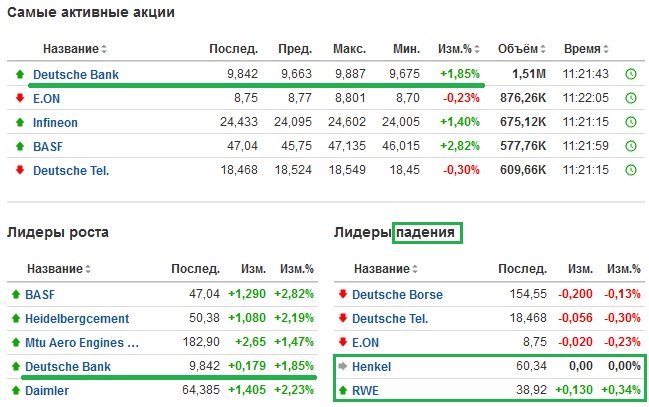Click E.ON time 11:22:05
649x407 pixels.
click(586, 98)
